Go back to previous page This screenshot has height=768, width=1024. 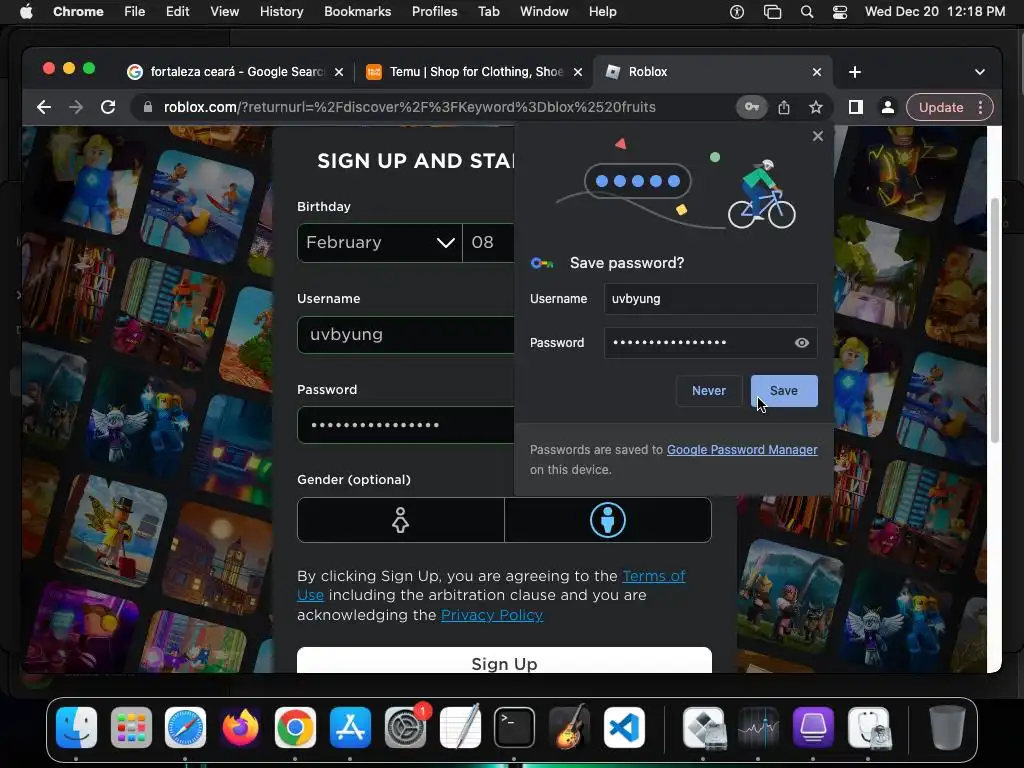click(44, 107)
